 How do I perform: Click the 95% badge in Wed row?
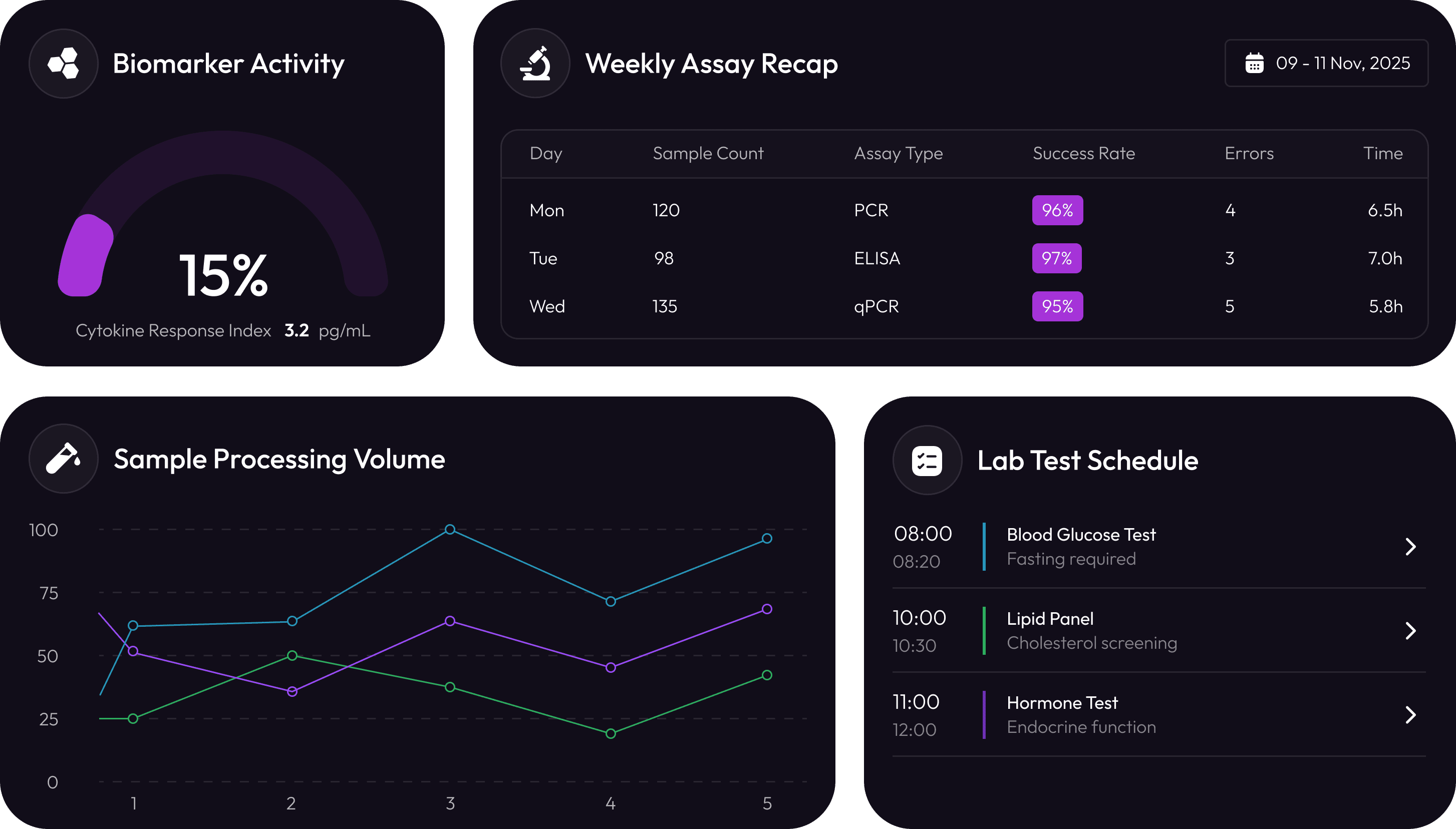coord(1057,306)
